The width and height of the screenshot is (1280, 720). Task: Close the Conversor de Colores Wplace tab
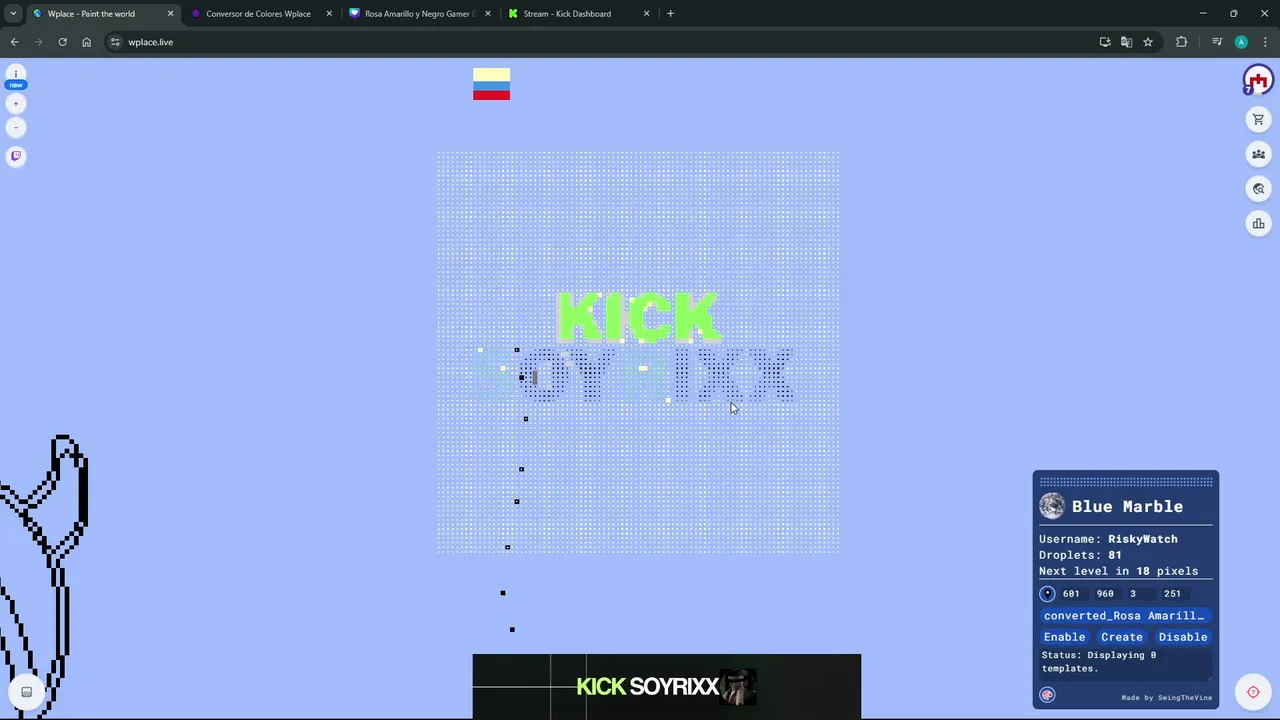click(329, 14)
